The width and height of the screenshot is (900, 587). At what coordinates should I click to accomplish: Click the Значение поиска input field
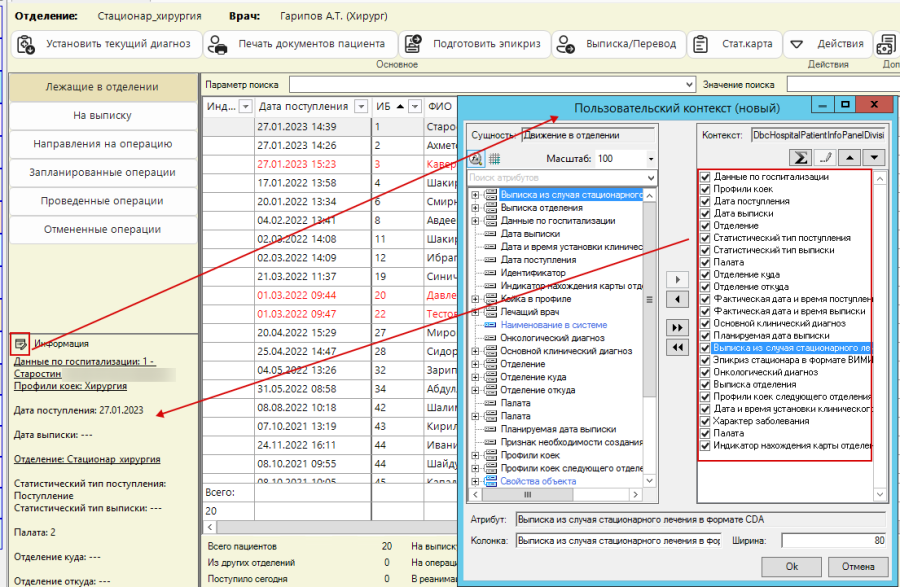coord(843,85)
